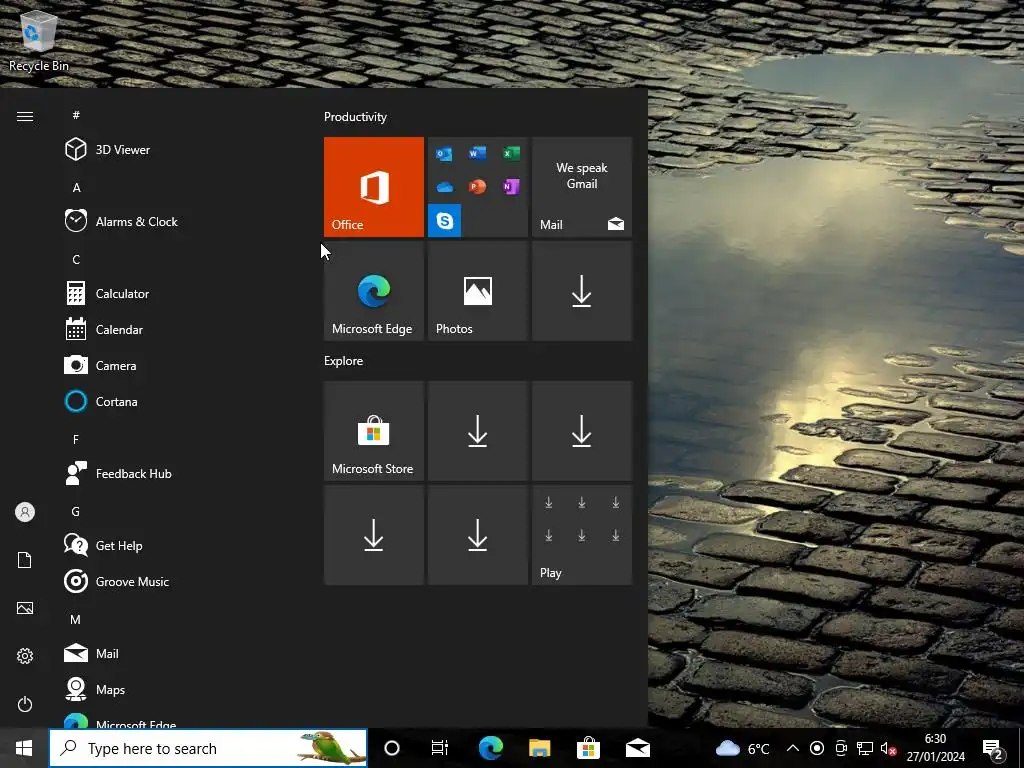This screenshot has width=1024, height=768.
Task: Open Pictures from Start sidebar
Action: pos(25,608)
